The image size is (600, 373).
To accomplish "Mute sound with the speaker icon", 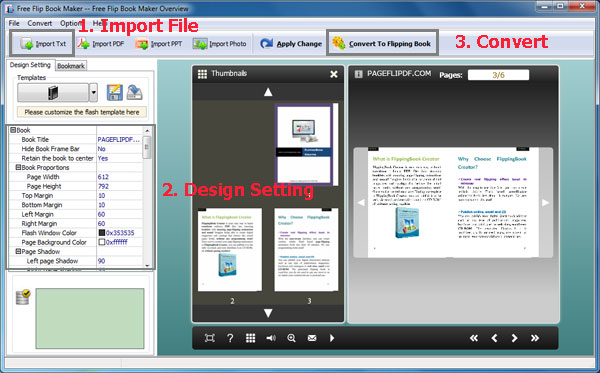I will pos(271,338).
